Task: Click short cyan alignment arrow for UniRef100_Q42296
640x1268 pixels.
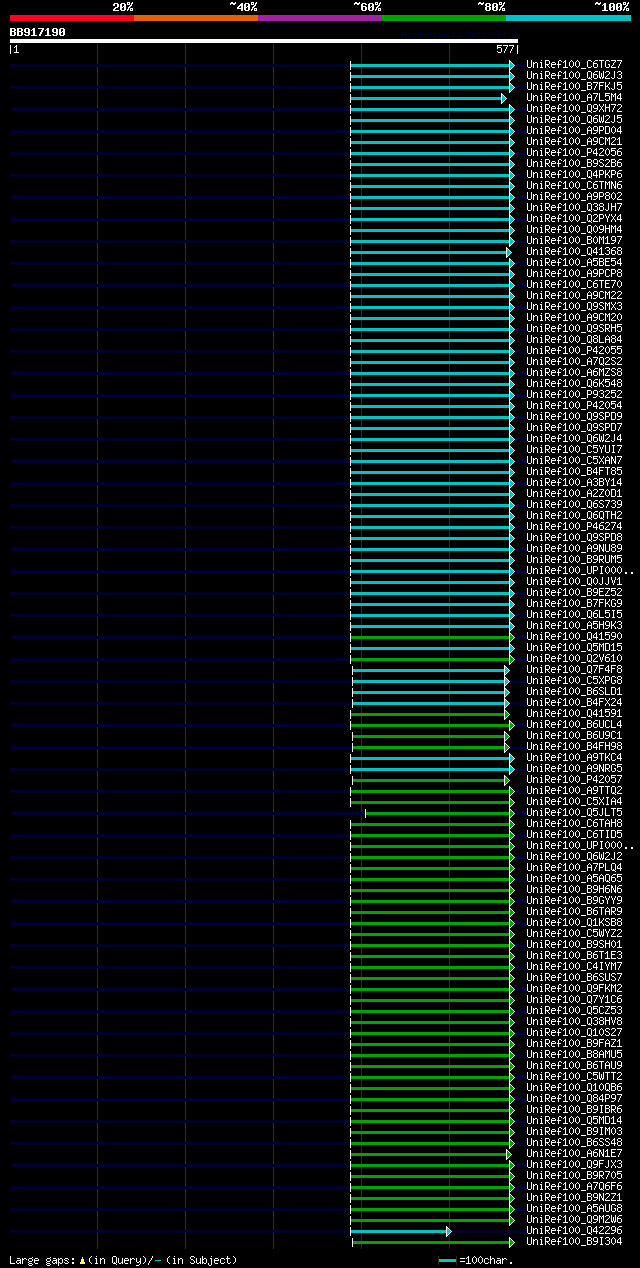Action: pyautogui.click(x=401, y=1231)
